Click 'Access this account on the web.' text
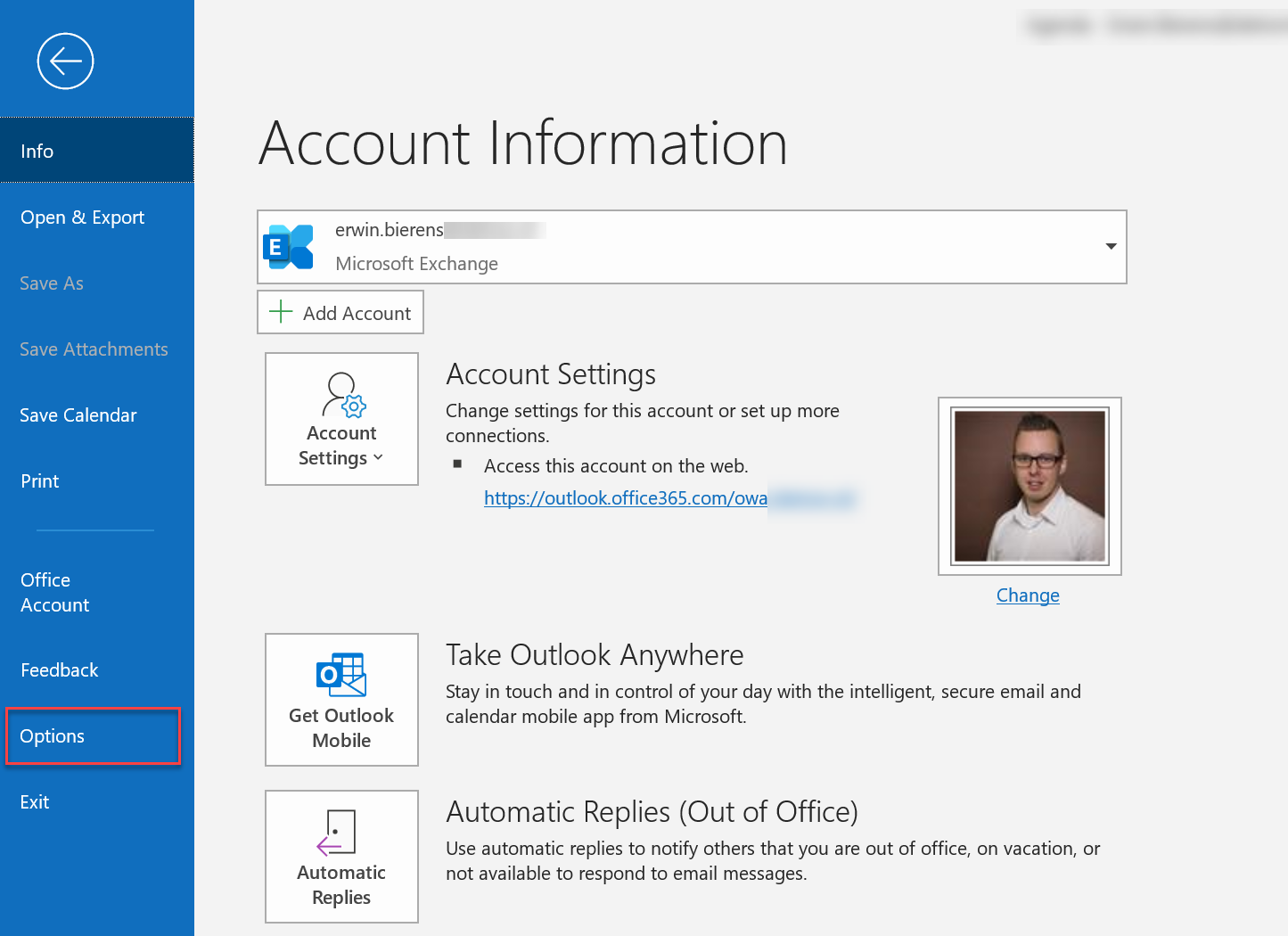This screenshot has width=1288, height=936. (x=616, y=465)
